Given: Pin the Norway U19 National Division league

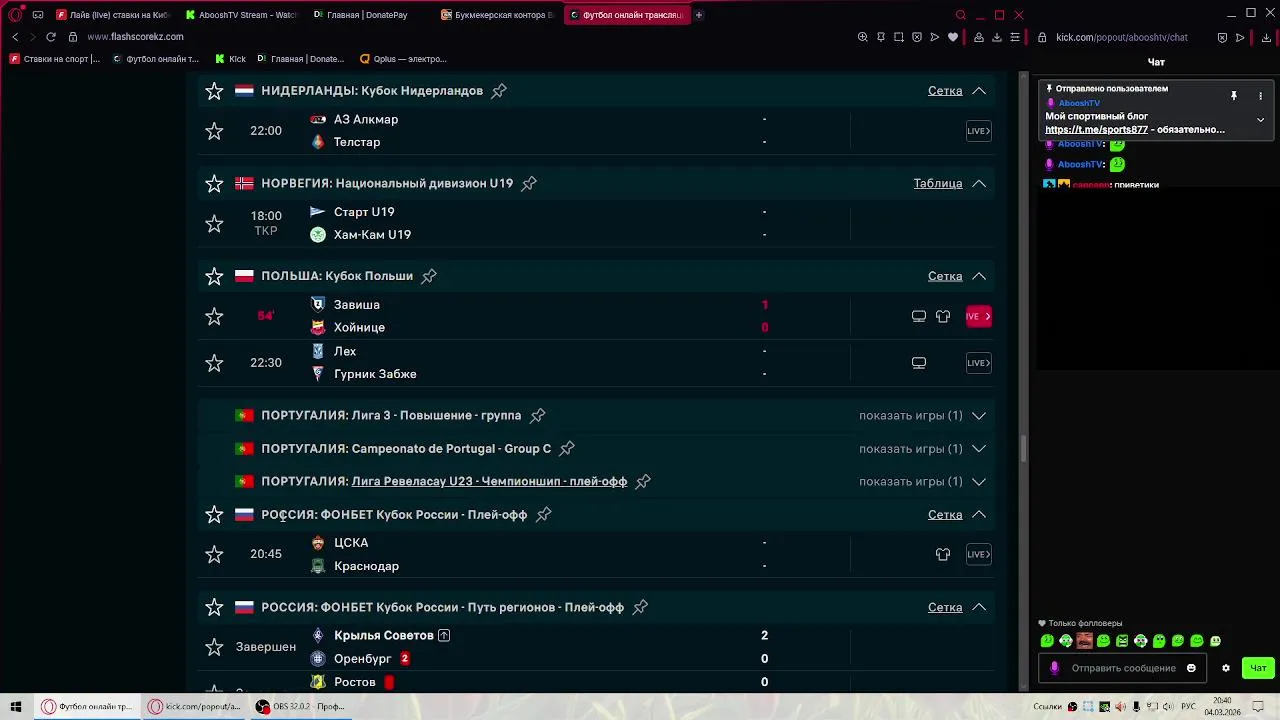Looking at the screenshot, I should tap(529, 184).
